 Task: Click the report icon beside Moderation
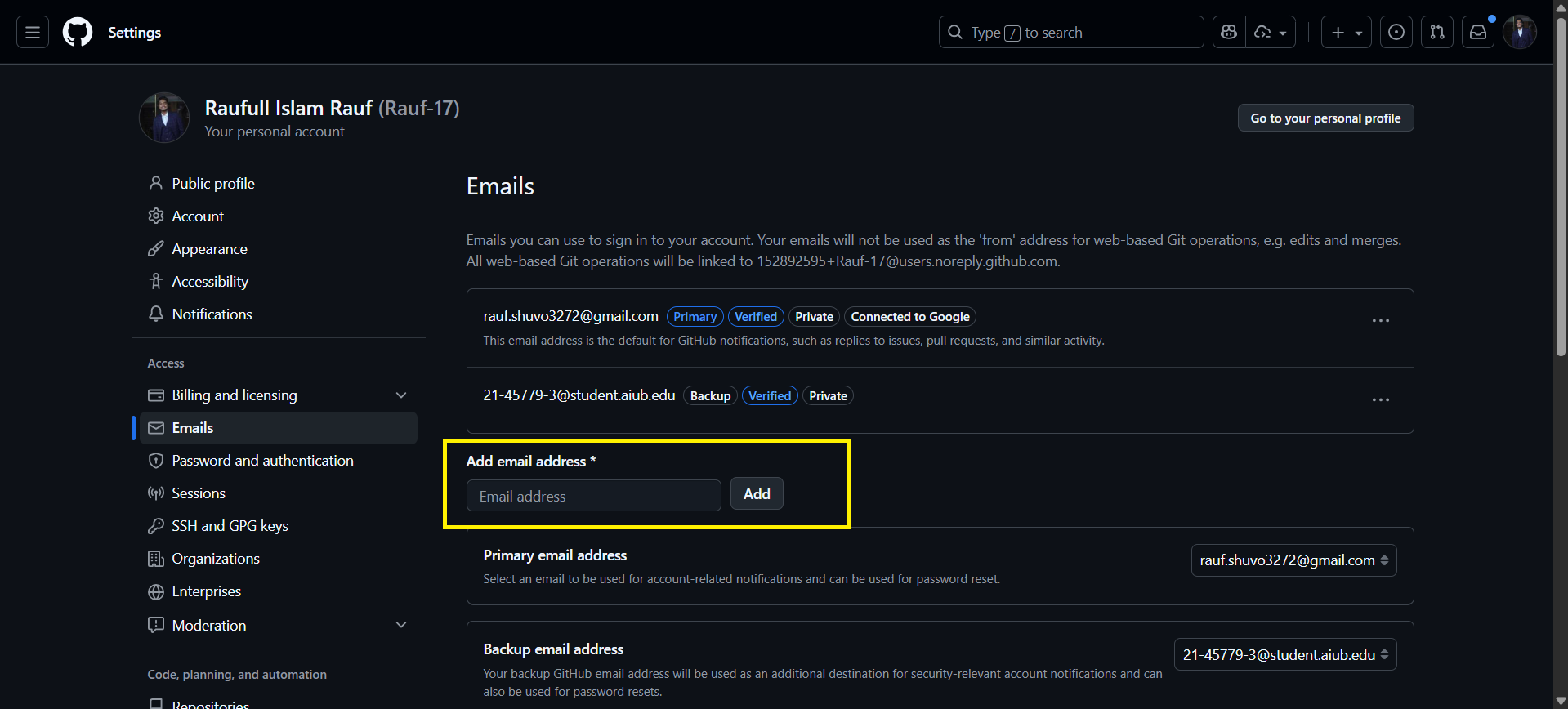[156, 625]
